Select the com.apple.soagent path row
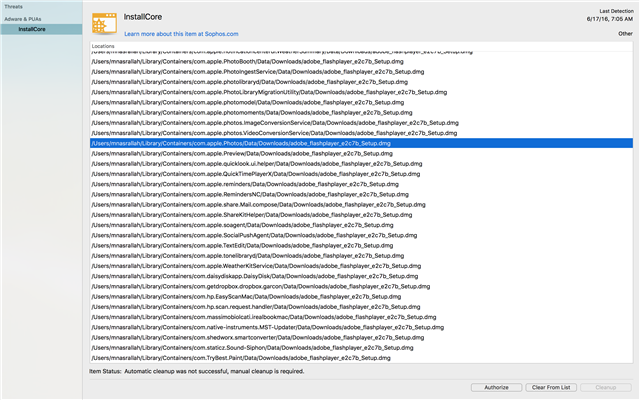 (361, 225)
